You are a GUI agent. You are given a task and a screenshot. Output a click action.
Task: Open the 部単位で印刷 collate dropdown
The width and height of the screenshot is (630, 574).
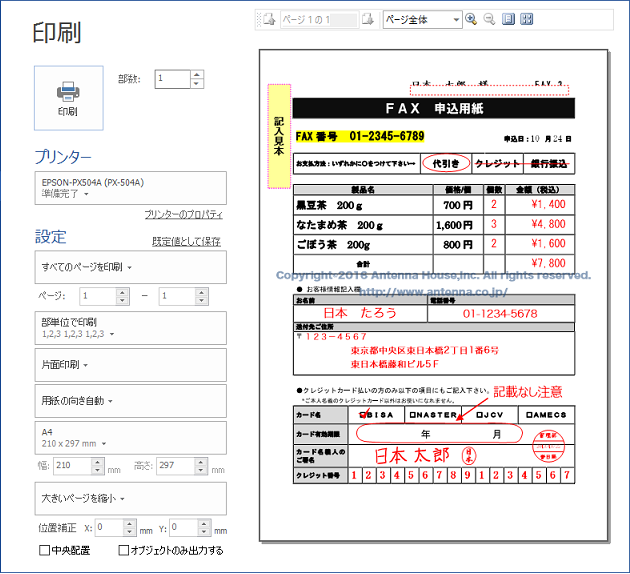[x=131, y=328]
